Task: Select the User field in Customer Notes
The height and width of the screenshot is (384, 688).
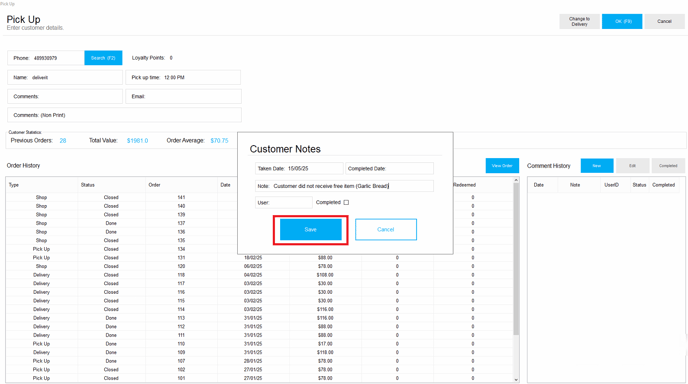Action: 283,202
